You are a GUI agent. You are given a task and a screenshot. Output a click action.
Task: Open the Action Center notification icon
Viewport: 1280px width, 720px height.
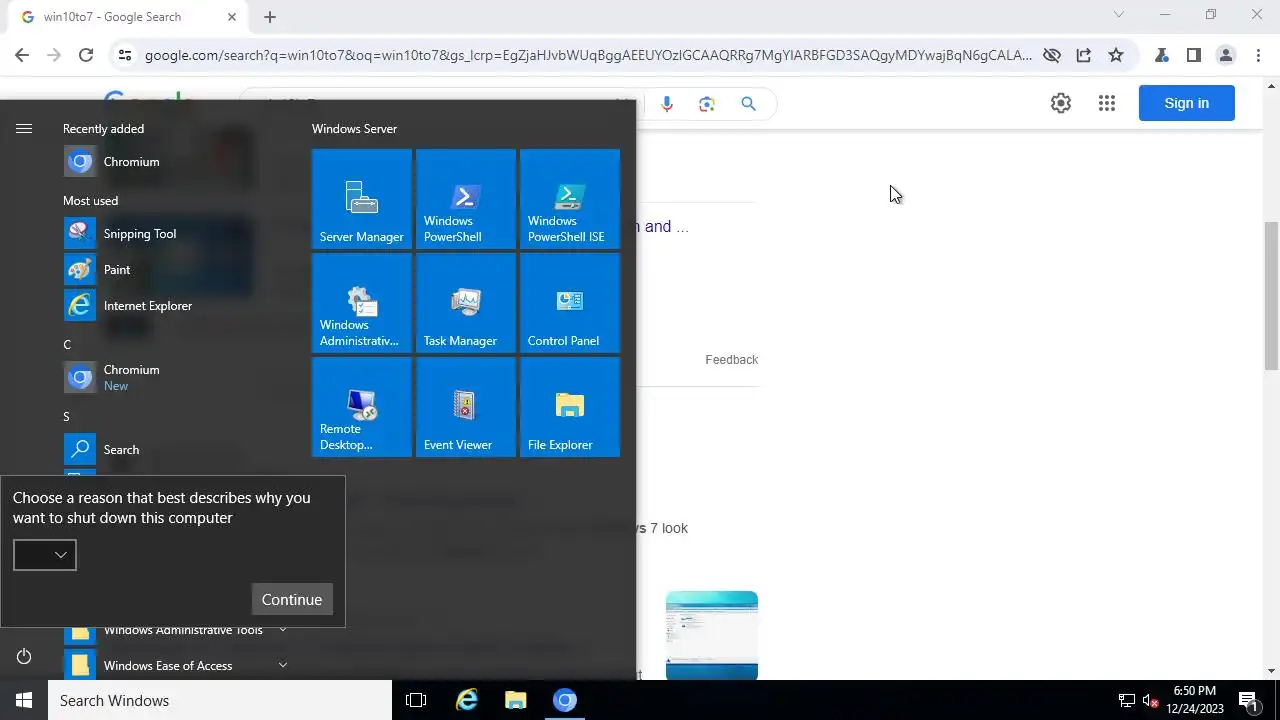1248,700
